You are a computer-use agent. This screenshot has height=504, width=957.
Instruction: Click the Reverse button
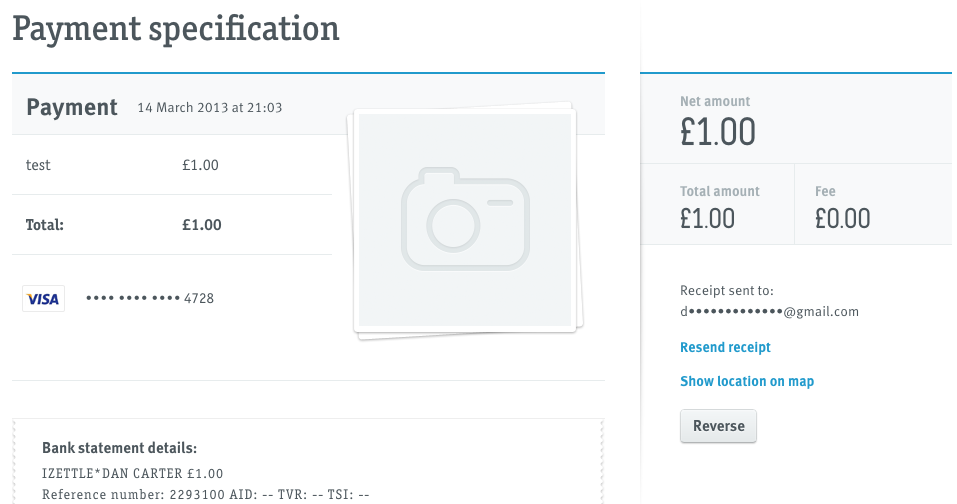pos(718,426)
